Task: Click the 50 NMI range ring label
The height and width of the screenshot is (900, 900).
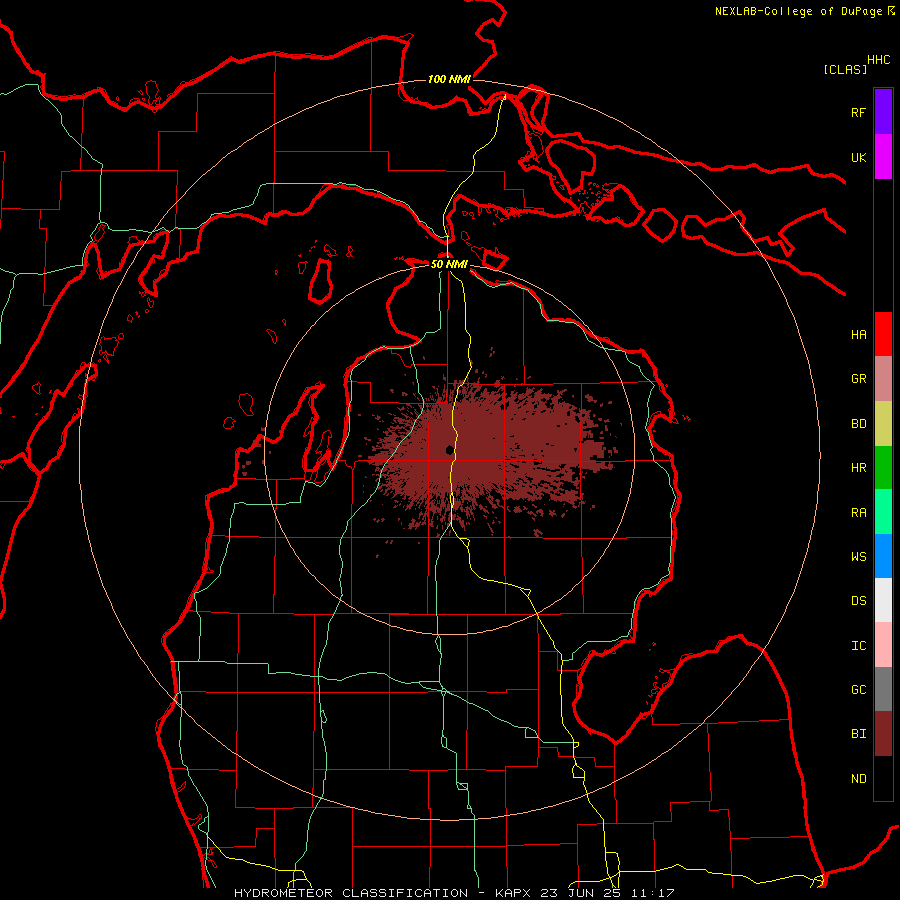Action: click(449, 264)
